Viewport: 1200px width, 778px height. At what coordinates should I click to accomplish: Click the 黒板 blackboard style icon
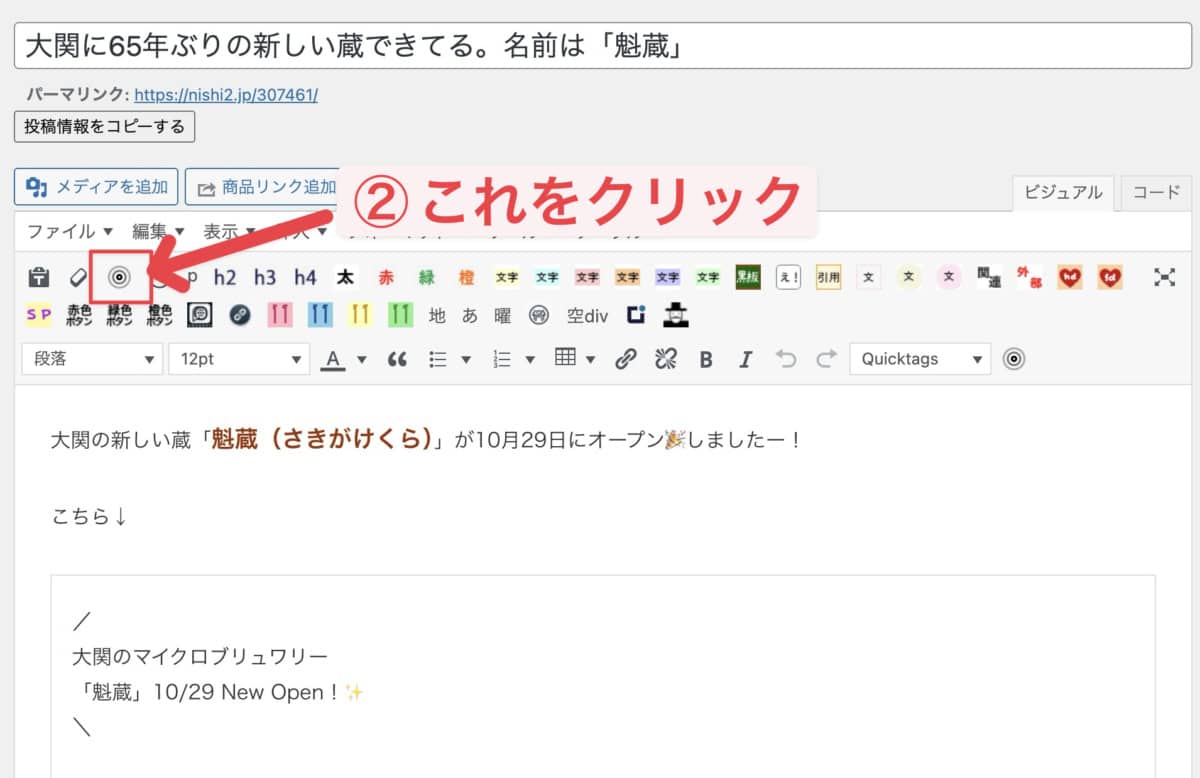point(748,277)
